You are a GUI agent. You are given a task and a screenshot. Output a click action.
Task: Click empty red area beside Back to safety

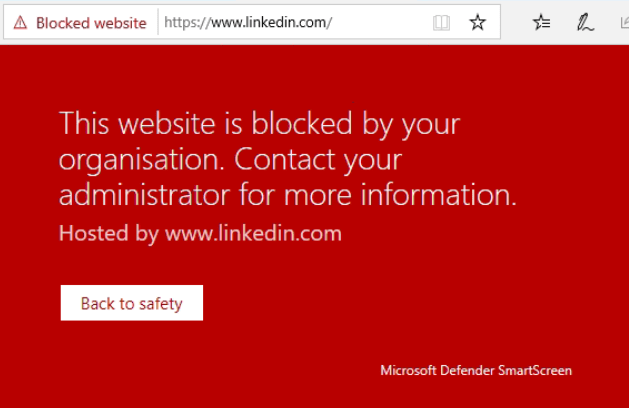point(361,303)
